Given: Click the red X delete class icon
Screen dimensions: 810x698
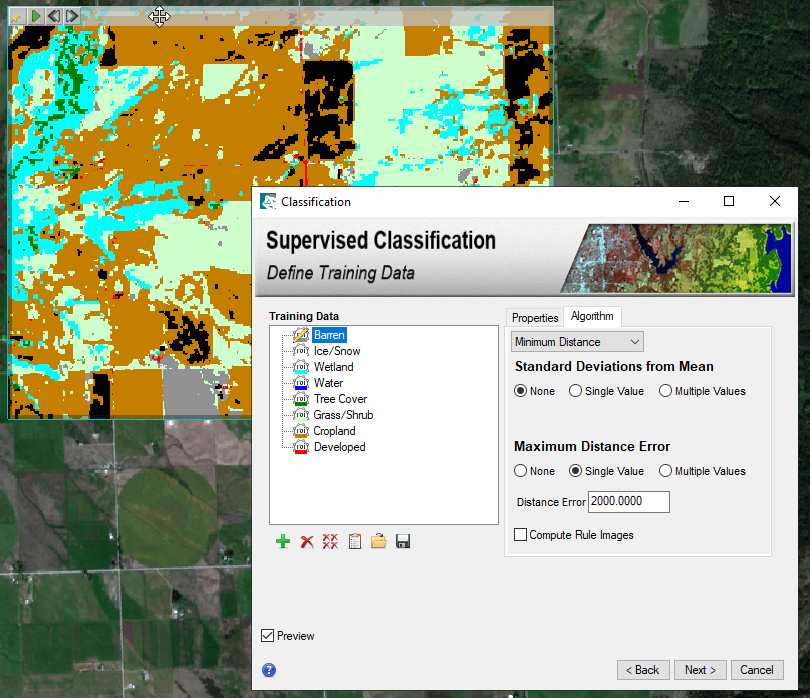Looking at the screenshot, I should (x=307, y=541).
